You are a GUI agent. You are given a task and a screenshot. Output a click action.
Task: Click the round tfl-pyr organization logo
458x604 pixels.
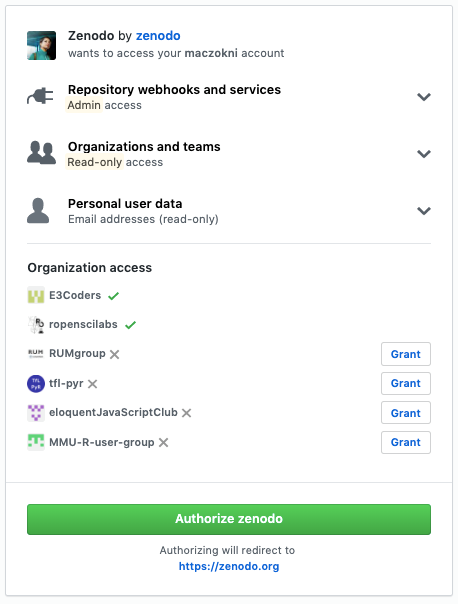click(36, 384)
